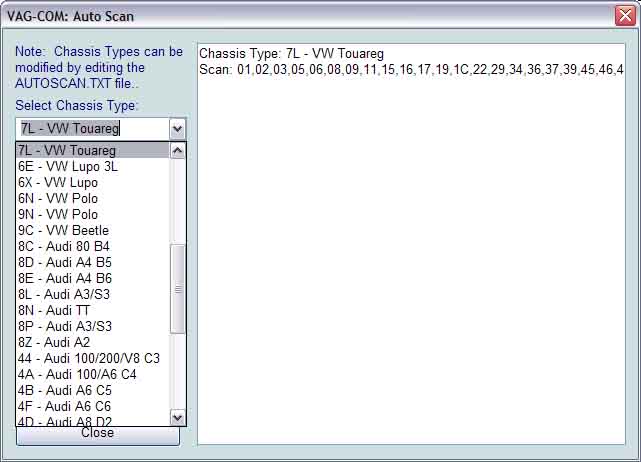Select 8N - Audi TT

coord(93,310)
